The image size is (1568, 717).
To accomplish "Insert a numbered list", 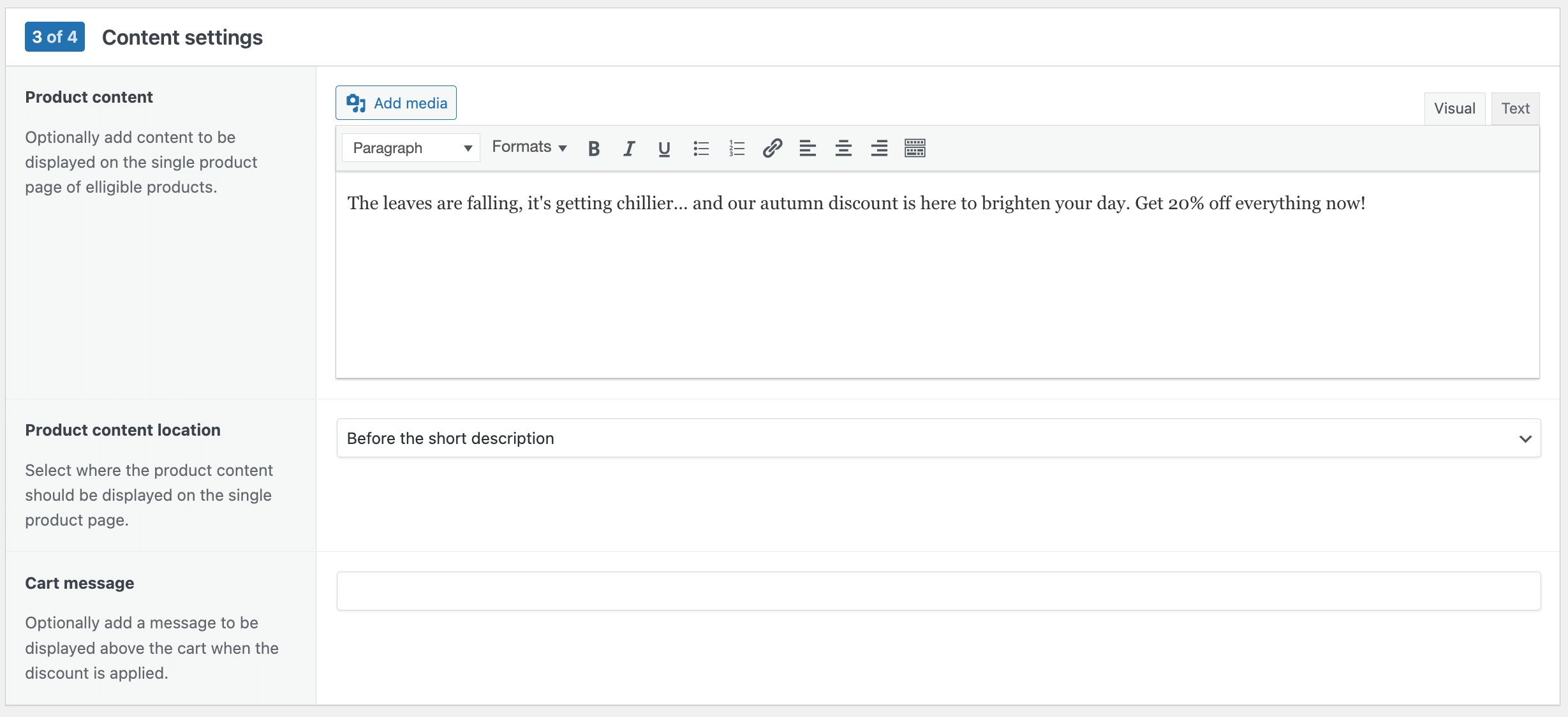I will click(x=737, y=148).
